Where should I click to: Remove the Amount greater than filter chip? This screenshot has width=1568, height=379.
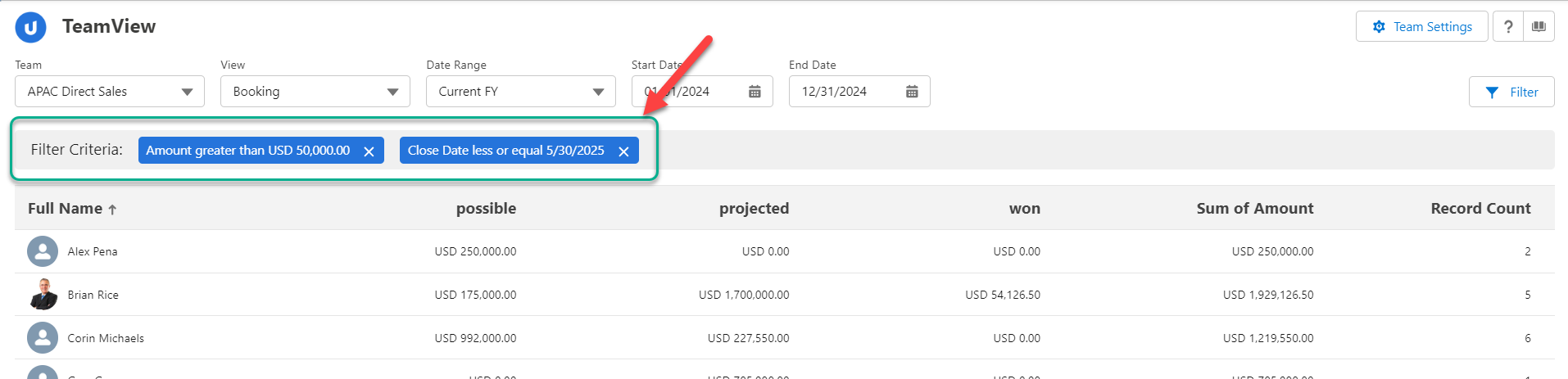coord(369,151)
